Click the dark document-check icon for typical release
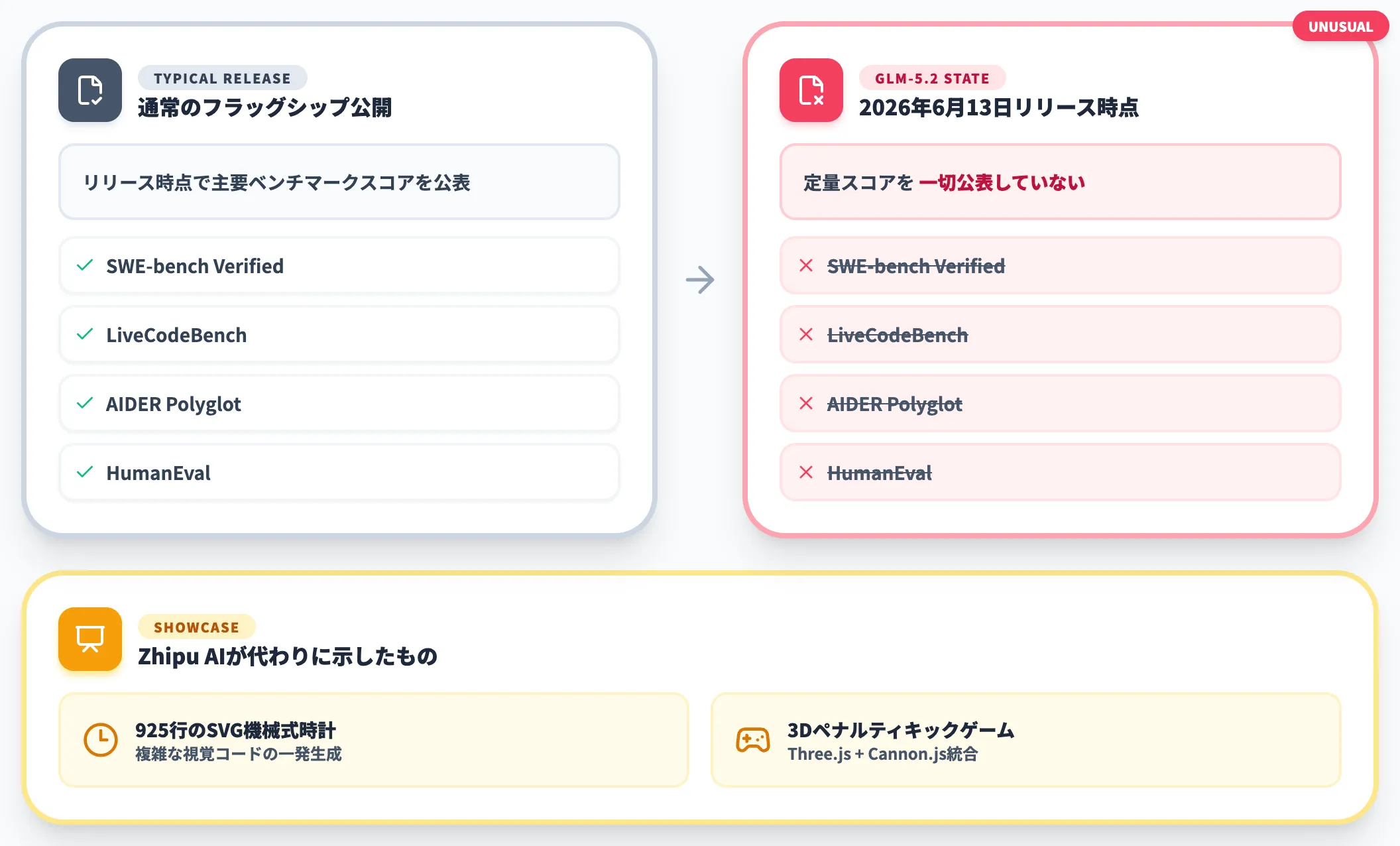This screenshot has width=1400, height=846. (90, 90)
